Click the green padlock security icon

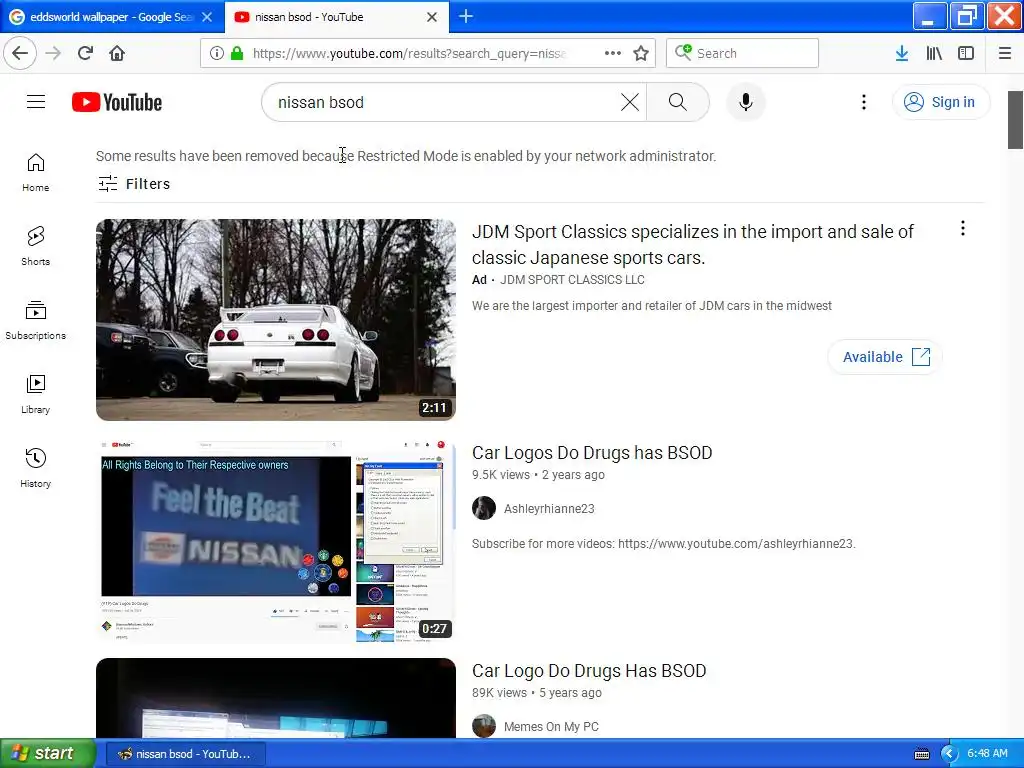[237, 53]
